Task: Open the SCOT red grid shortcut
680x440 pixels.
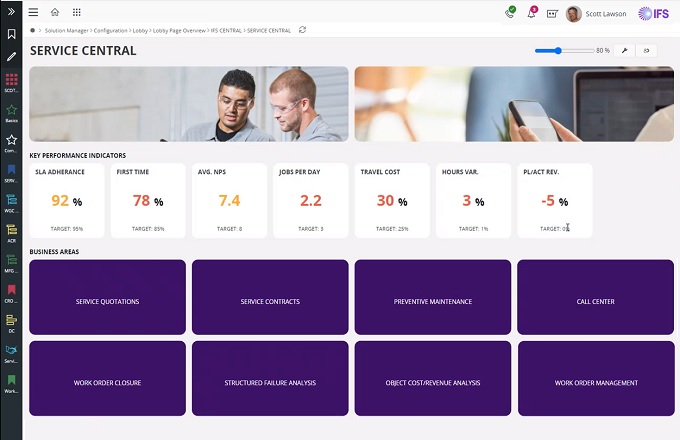Action: (11, 83)
